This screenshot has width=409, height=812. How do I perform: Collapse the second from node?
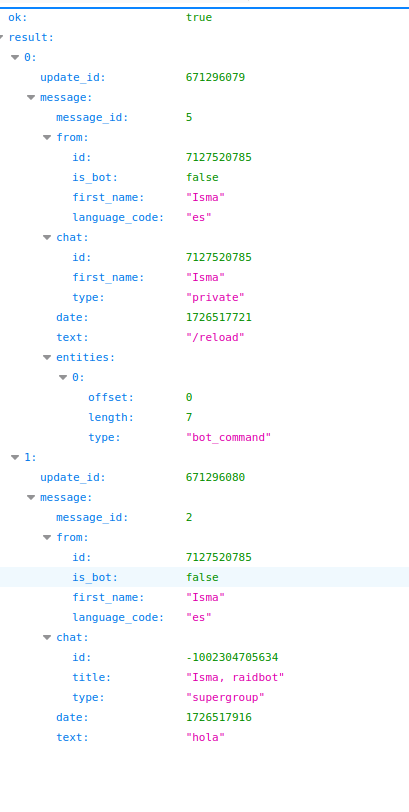[47, 538]
